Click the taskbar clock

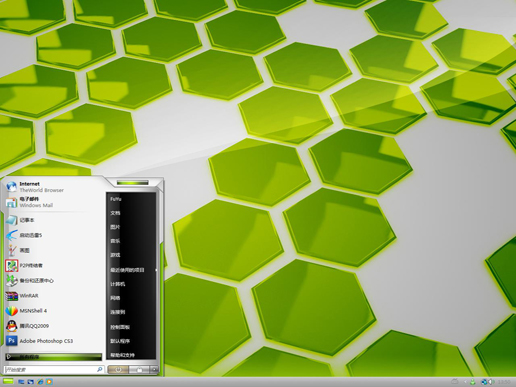coord(504,382)
